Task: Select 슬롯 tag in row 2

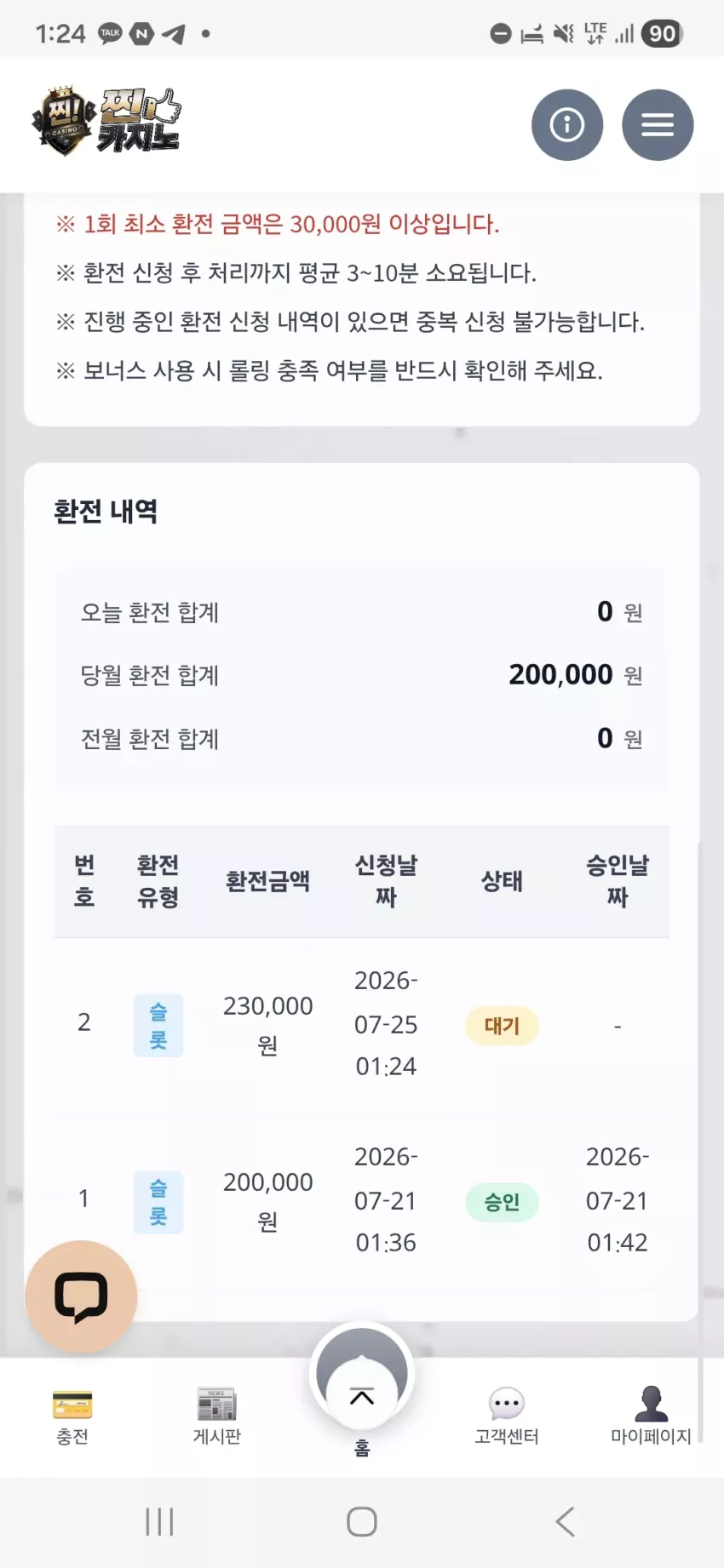Action: tap(158, 1026)
